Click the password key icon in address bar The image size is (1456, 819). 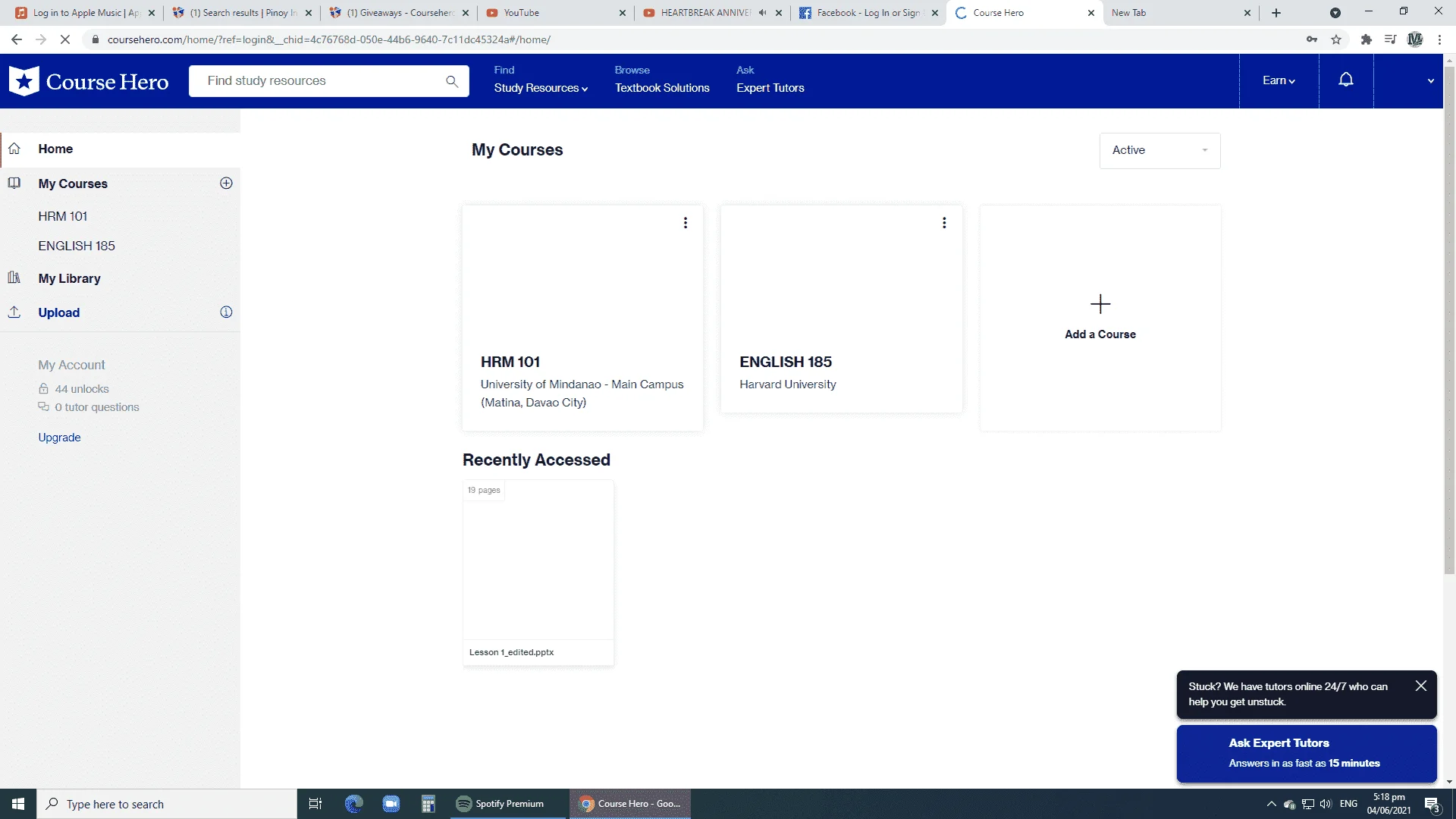point(1312,39)
